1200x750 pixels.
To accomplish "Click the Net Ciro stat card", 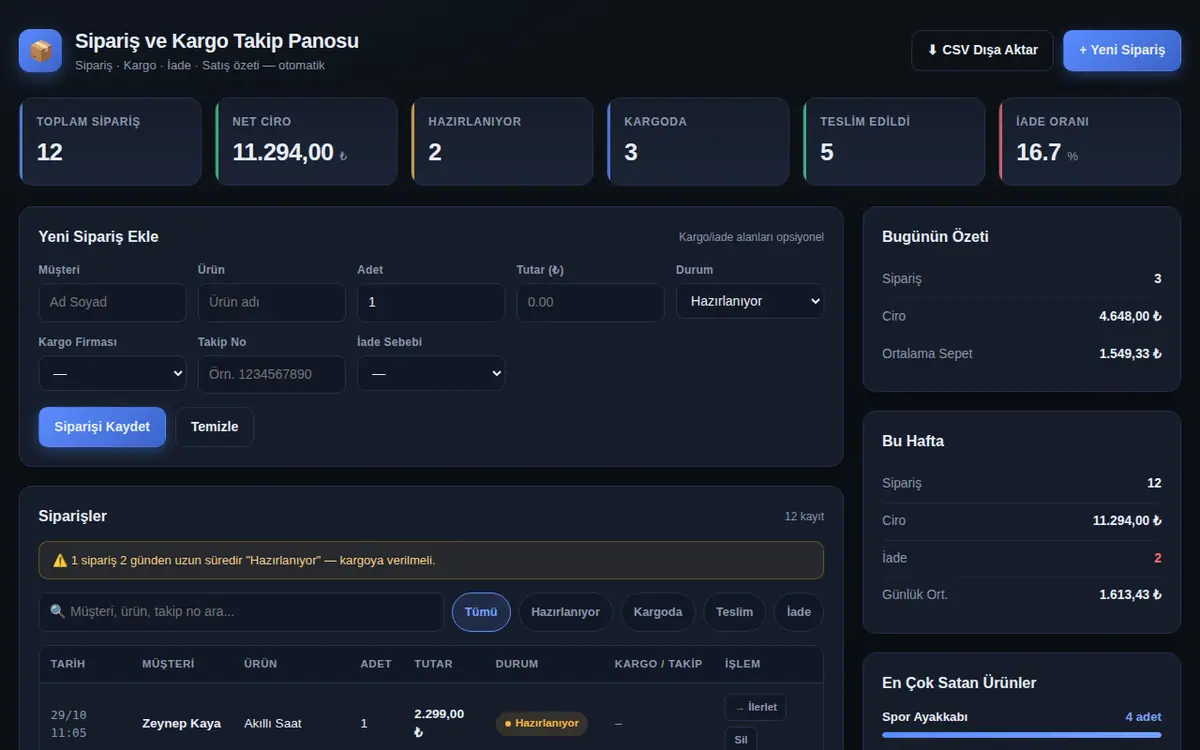I will coord(306,141).
